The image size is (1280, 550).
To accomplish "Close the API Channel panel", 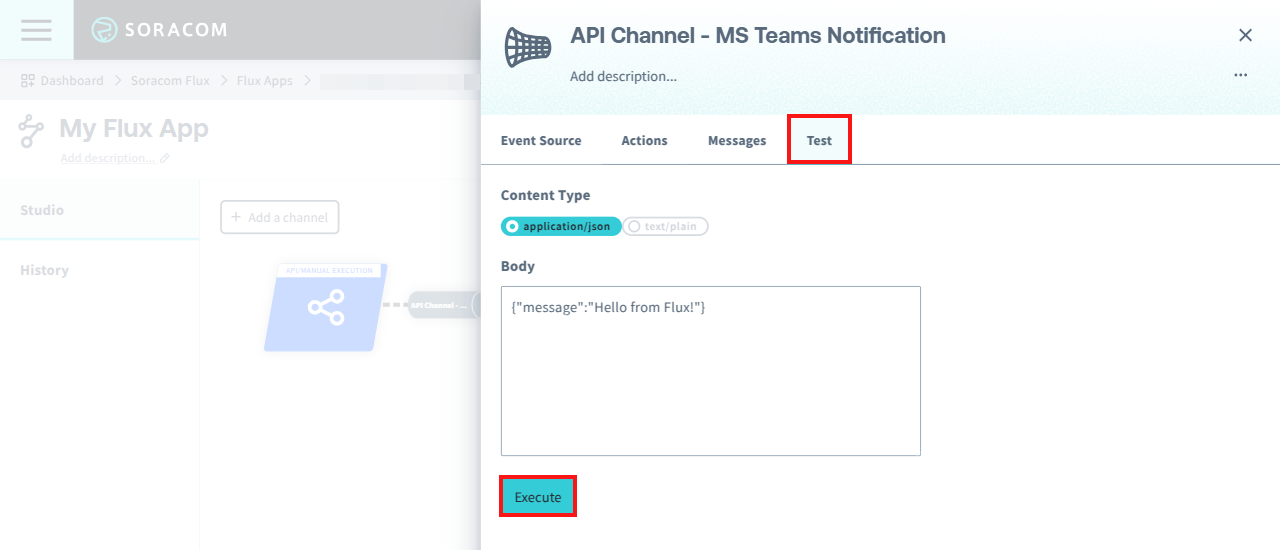I will tap(1245, 35).
